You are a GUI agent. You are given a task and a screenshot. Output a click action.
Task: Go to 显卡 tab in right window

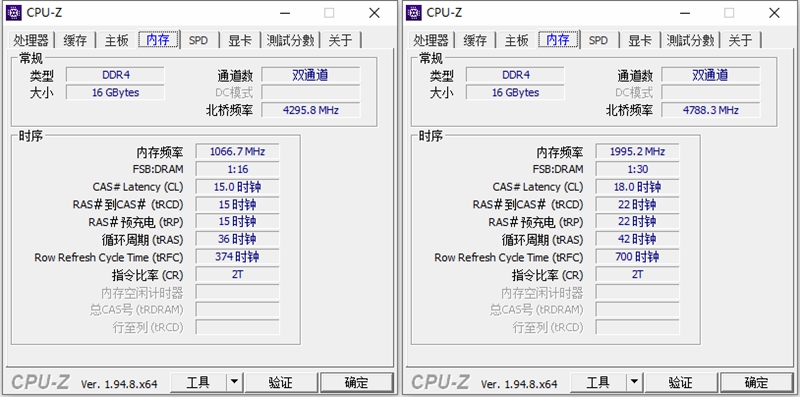point(640,40)
